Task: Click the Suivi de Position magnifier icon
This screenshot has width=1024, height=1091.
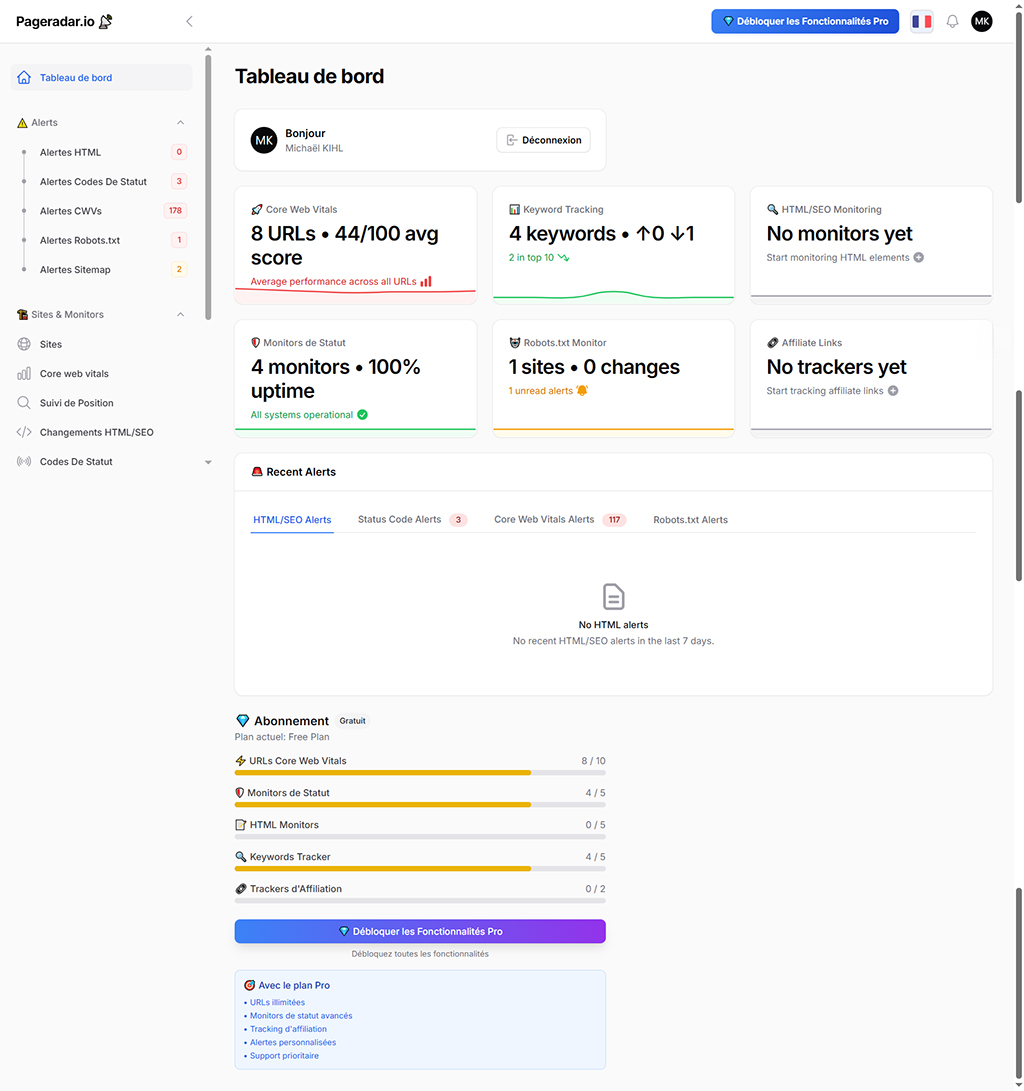Action: click(24, 403)
